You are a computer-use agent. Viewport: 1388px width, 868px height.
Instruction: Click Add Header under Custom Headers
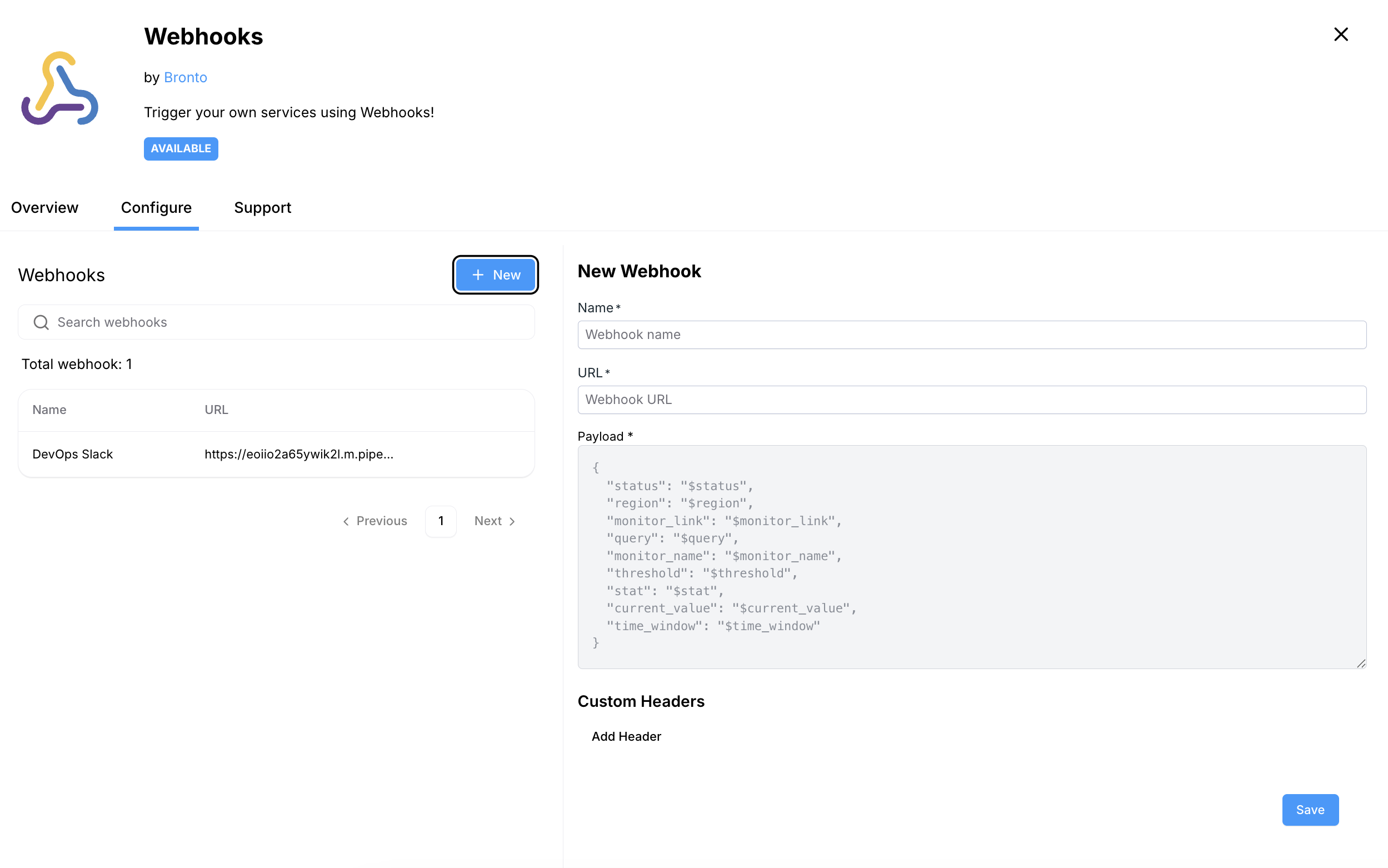click(626, 736)
